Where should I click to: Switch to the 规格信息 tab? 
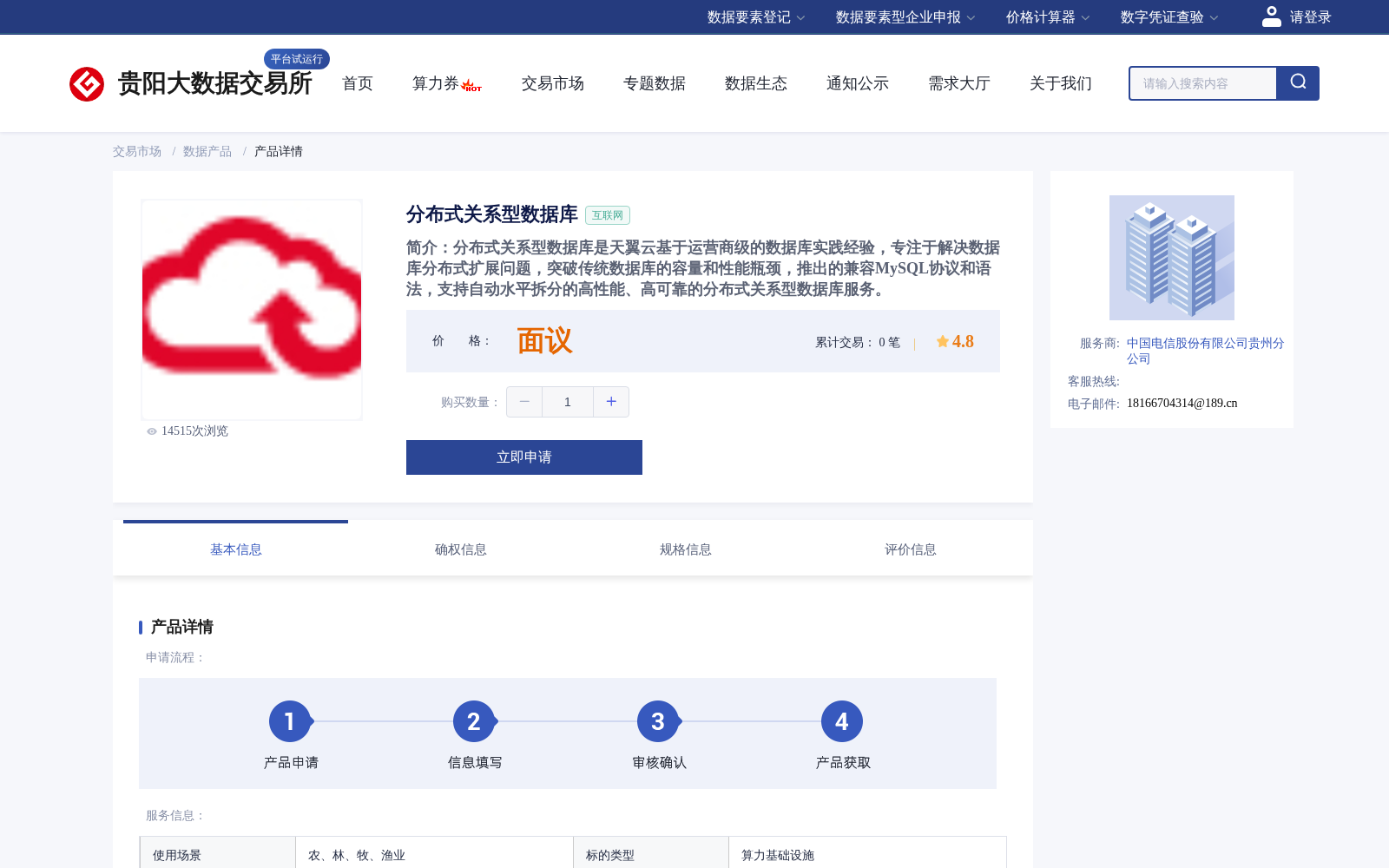tap(686, 549)
